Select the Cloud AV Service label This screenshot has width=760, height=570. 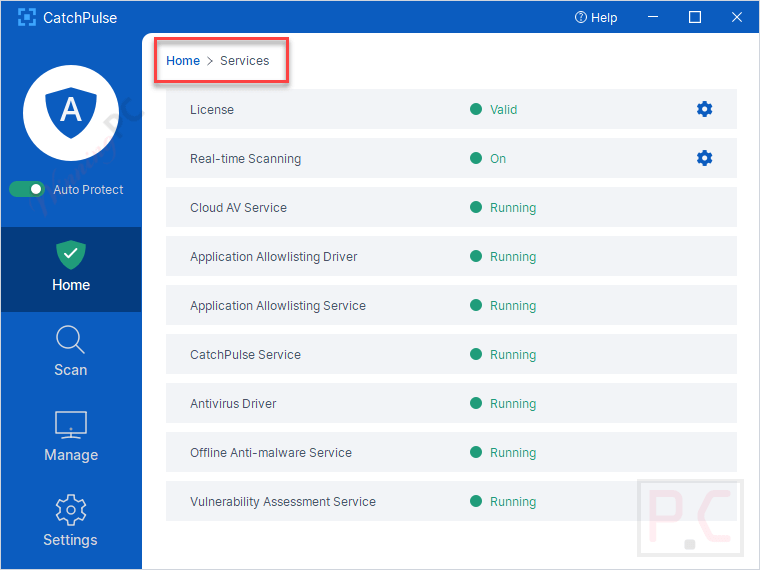click(x=238, y=207)
